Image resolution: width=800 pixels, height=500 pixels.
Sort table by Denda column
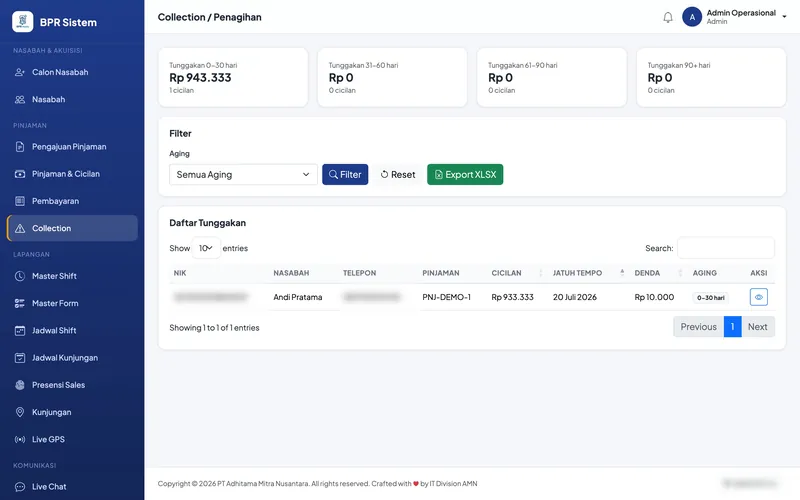coord(659,273)
